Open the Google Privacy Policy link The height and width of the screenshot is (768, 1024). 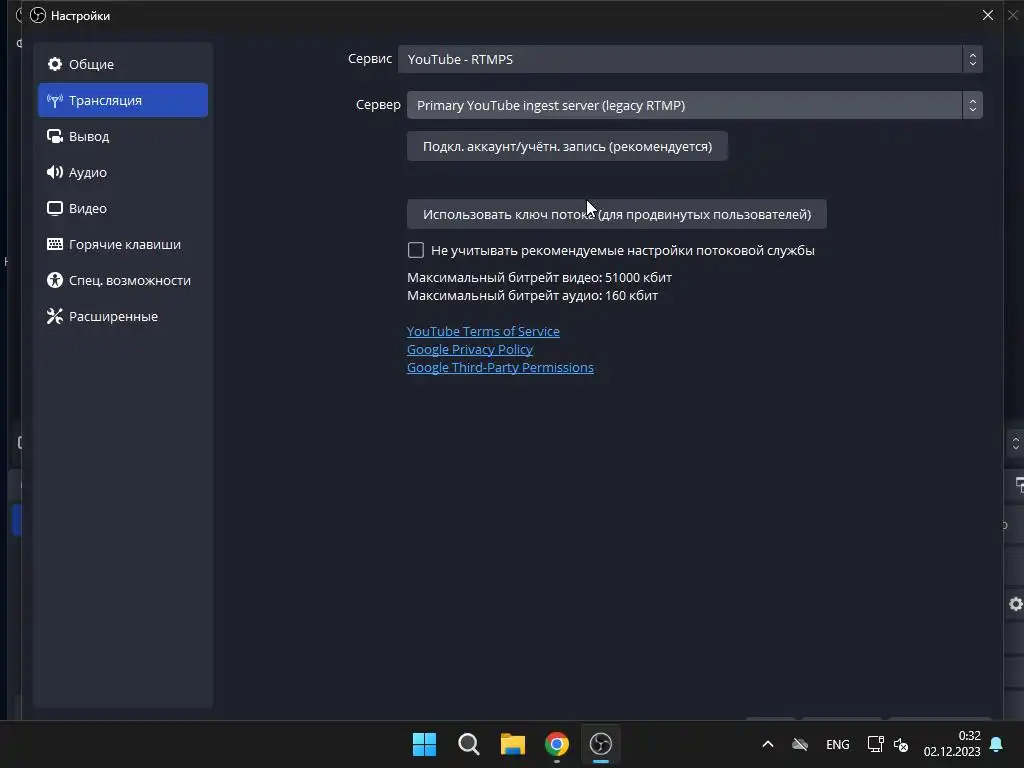[470, 349]
